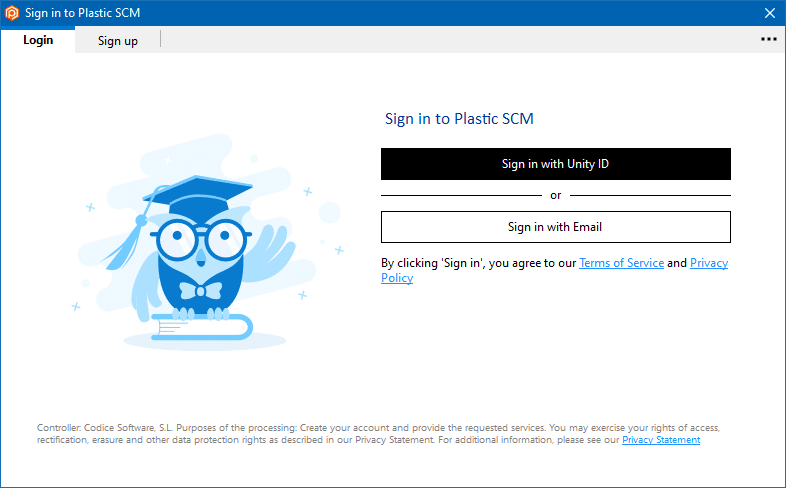Click the owl's round glasses
786x488 pixels.
pyautogui.click(x=202, y=239)
